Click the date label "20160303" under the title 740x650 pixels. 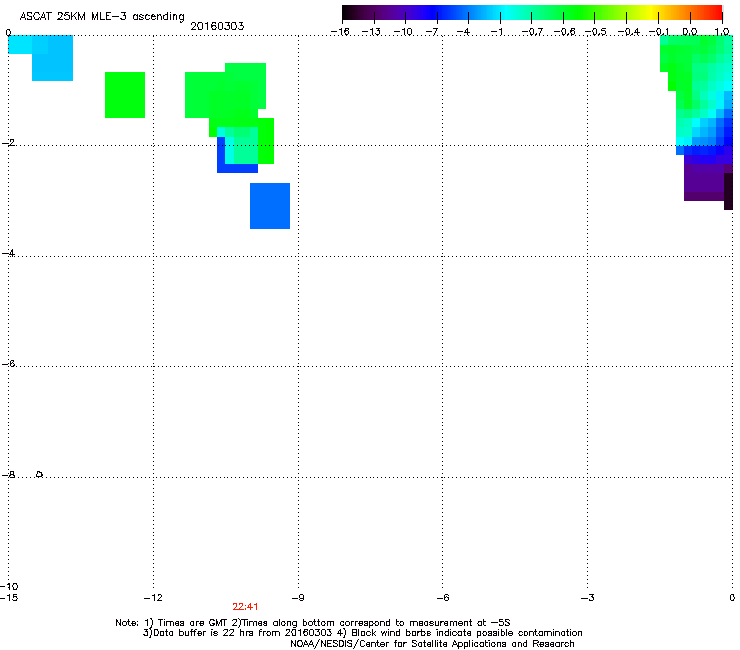point(217,26)
